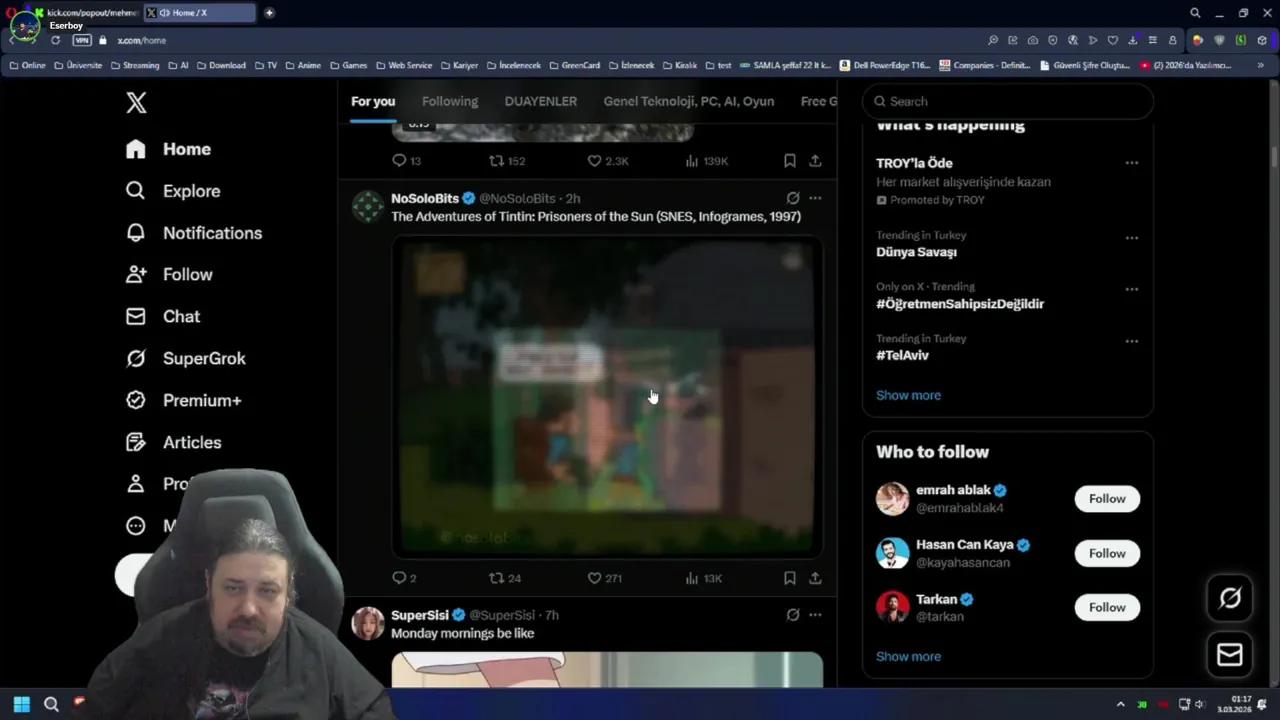The image size is (1280, 720).
Task: Open Notifications in the sidebar
Action: [193, 233]
